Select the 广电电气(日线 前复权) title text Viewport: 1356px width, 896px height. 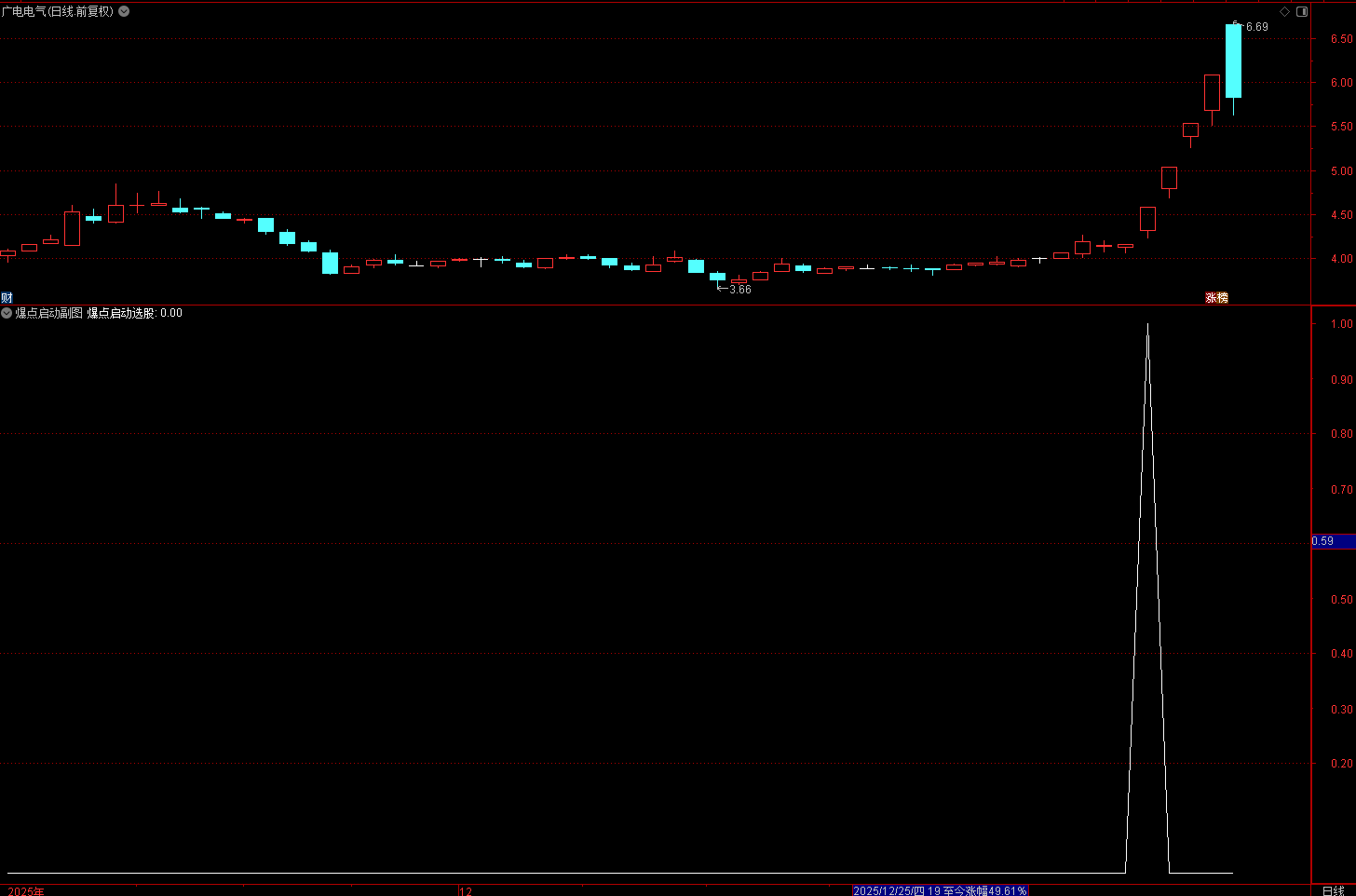tap(58, 11)
